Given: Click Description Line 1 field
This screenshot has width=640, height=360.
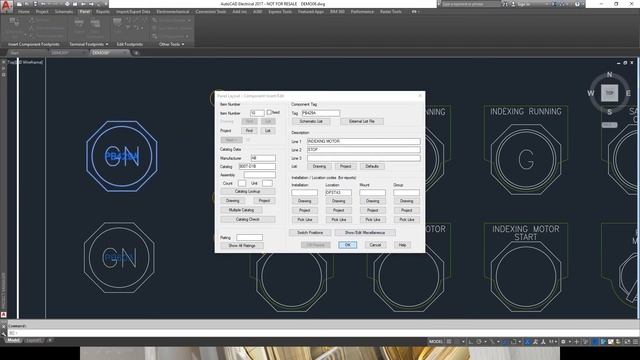Looking at the screenshot, I should pos(364,141).
